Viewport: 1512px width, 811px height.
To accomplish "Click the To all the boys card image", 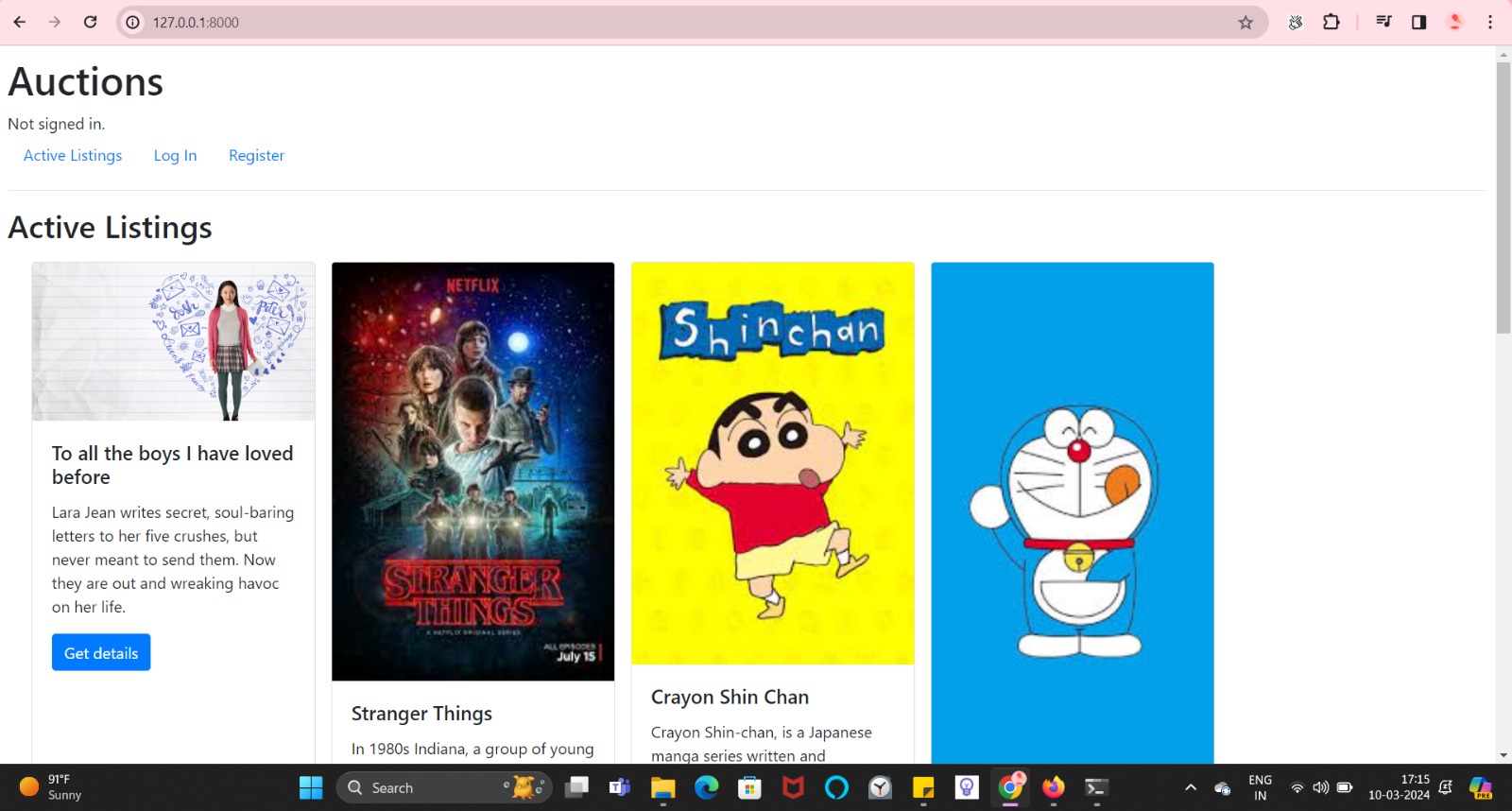I will pyautogui.click(x=174, y=341).
